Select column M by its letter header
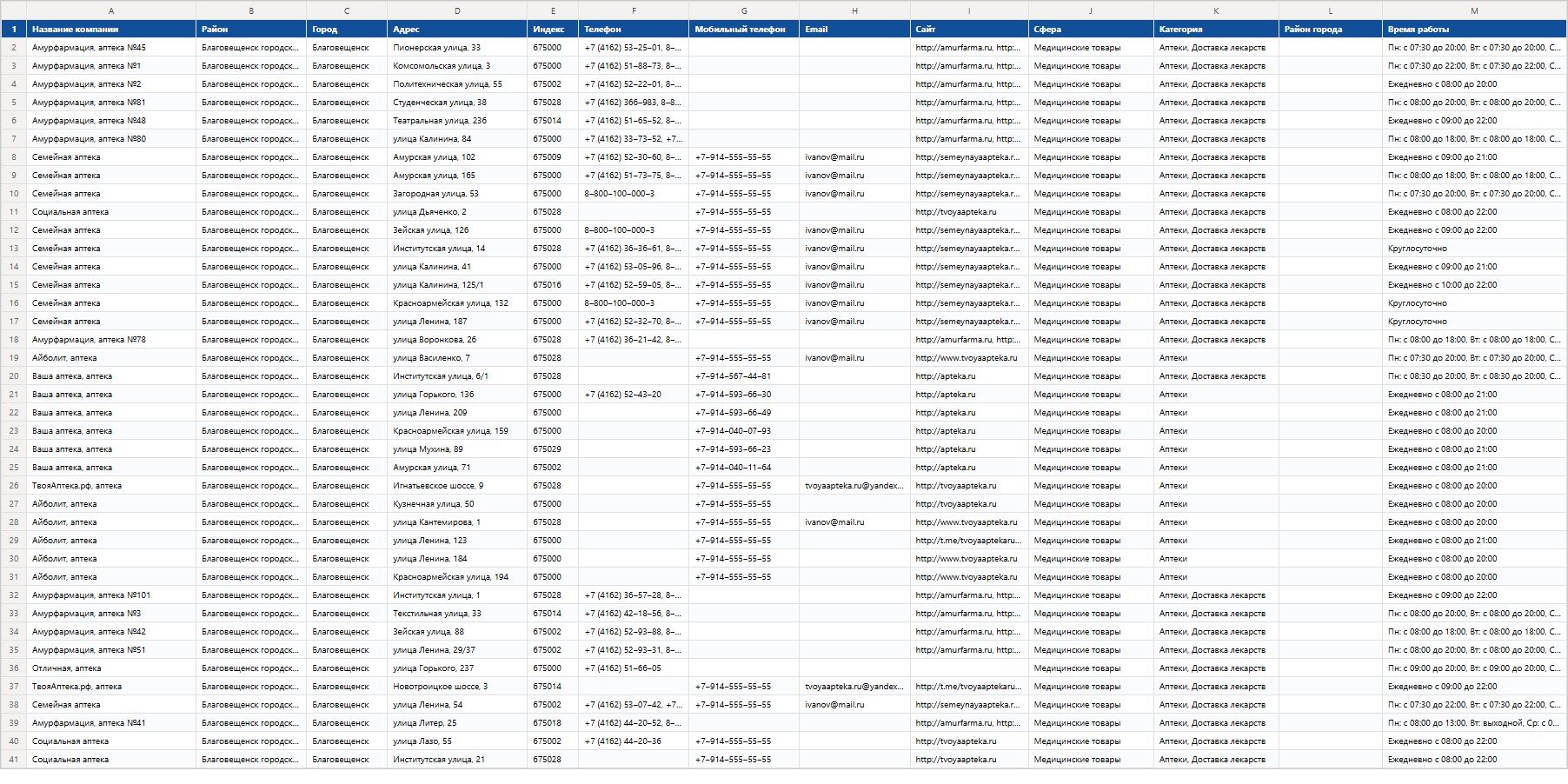Image resolution: width=1568 pixels, height=784 pixels. tap(1474, 10)
